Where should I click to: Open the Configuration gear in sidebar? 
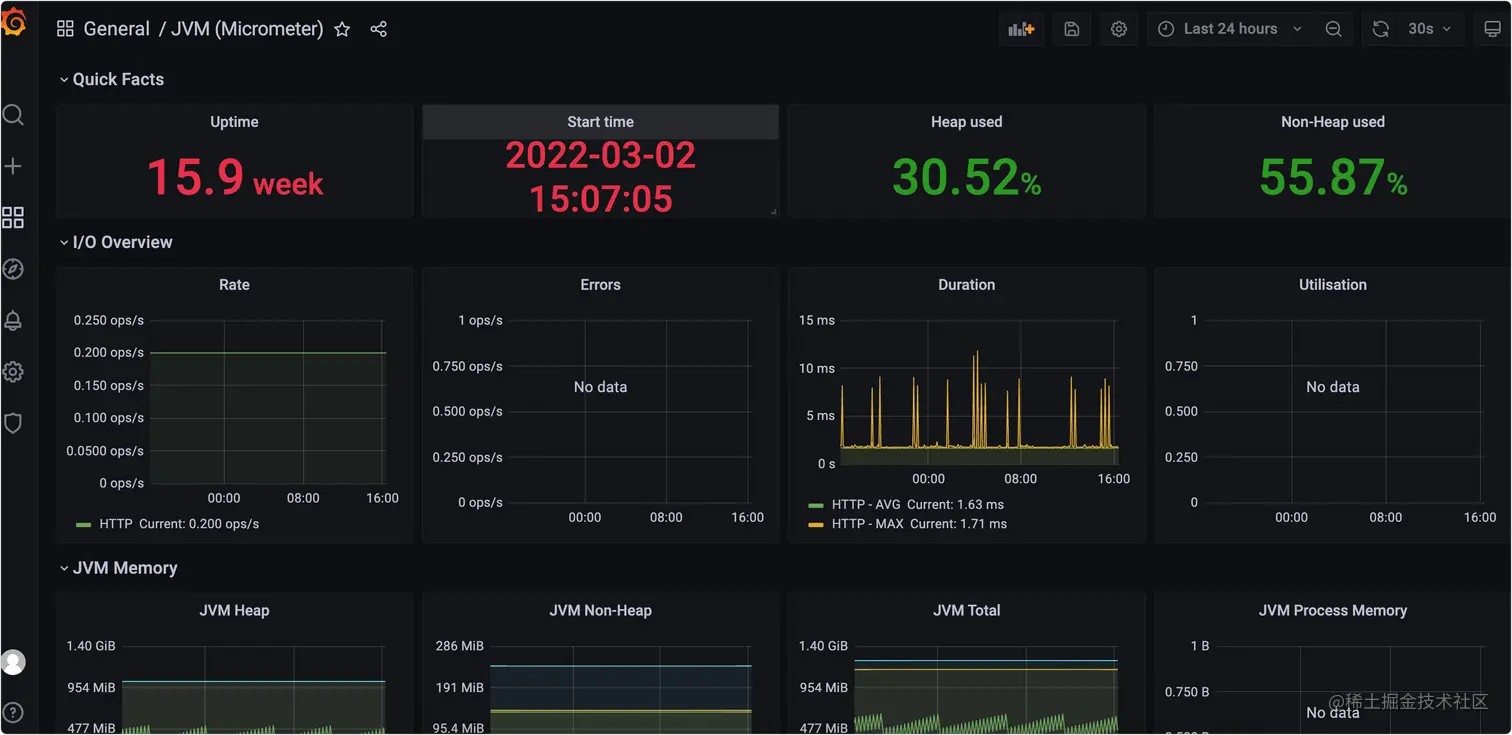click(13, 372)
